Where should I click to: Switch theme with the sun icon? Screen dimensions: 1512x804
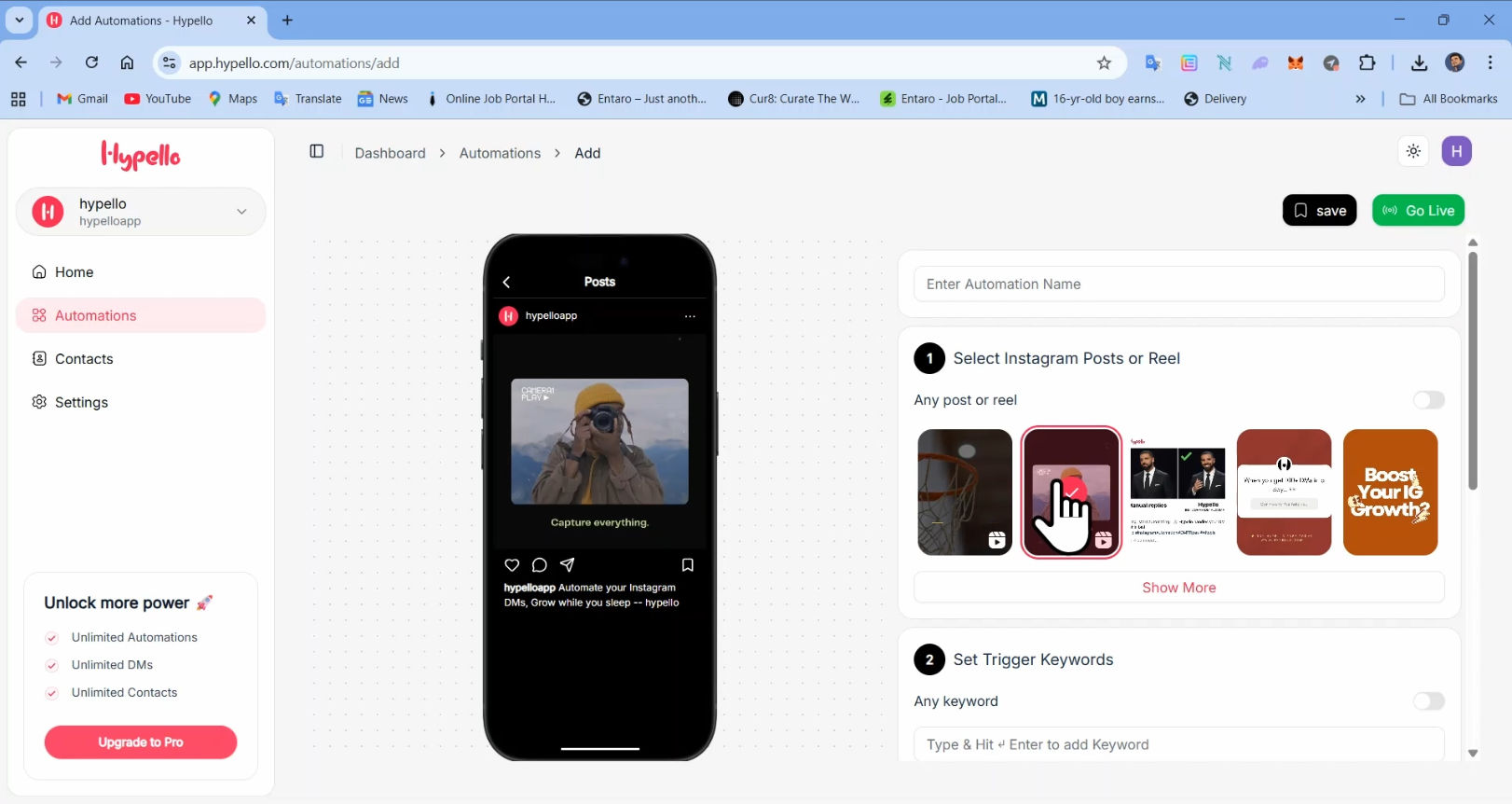tap(1413, 151)
